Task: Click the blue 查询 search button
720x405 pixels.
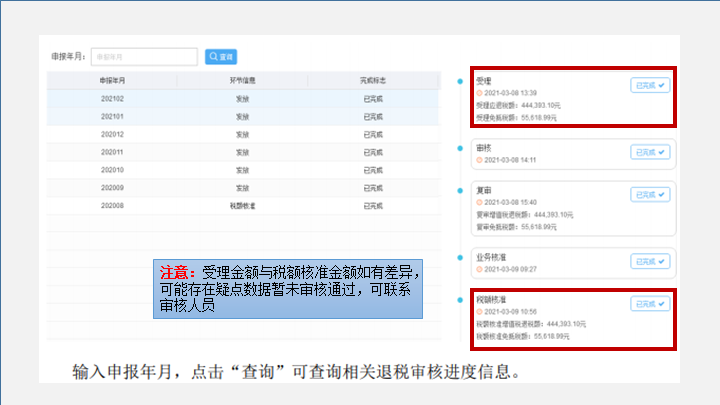Action: click(221, 56)
